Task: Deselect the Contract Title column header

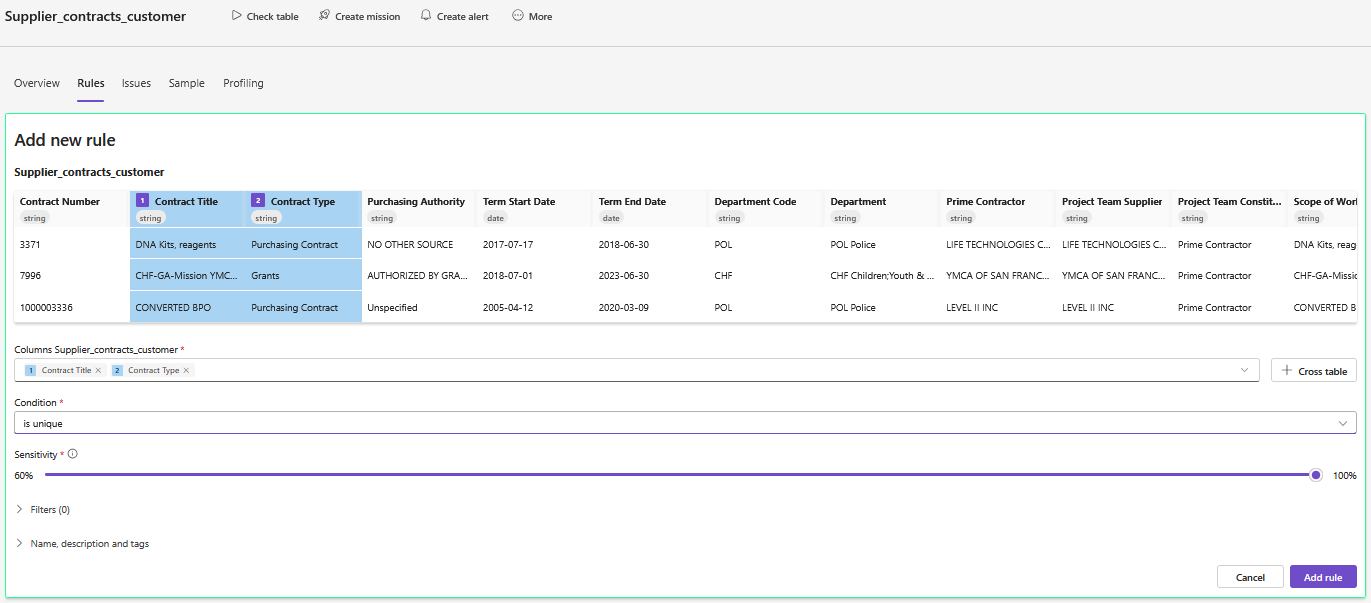Action: click(186, 201)
